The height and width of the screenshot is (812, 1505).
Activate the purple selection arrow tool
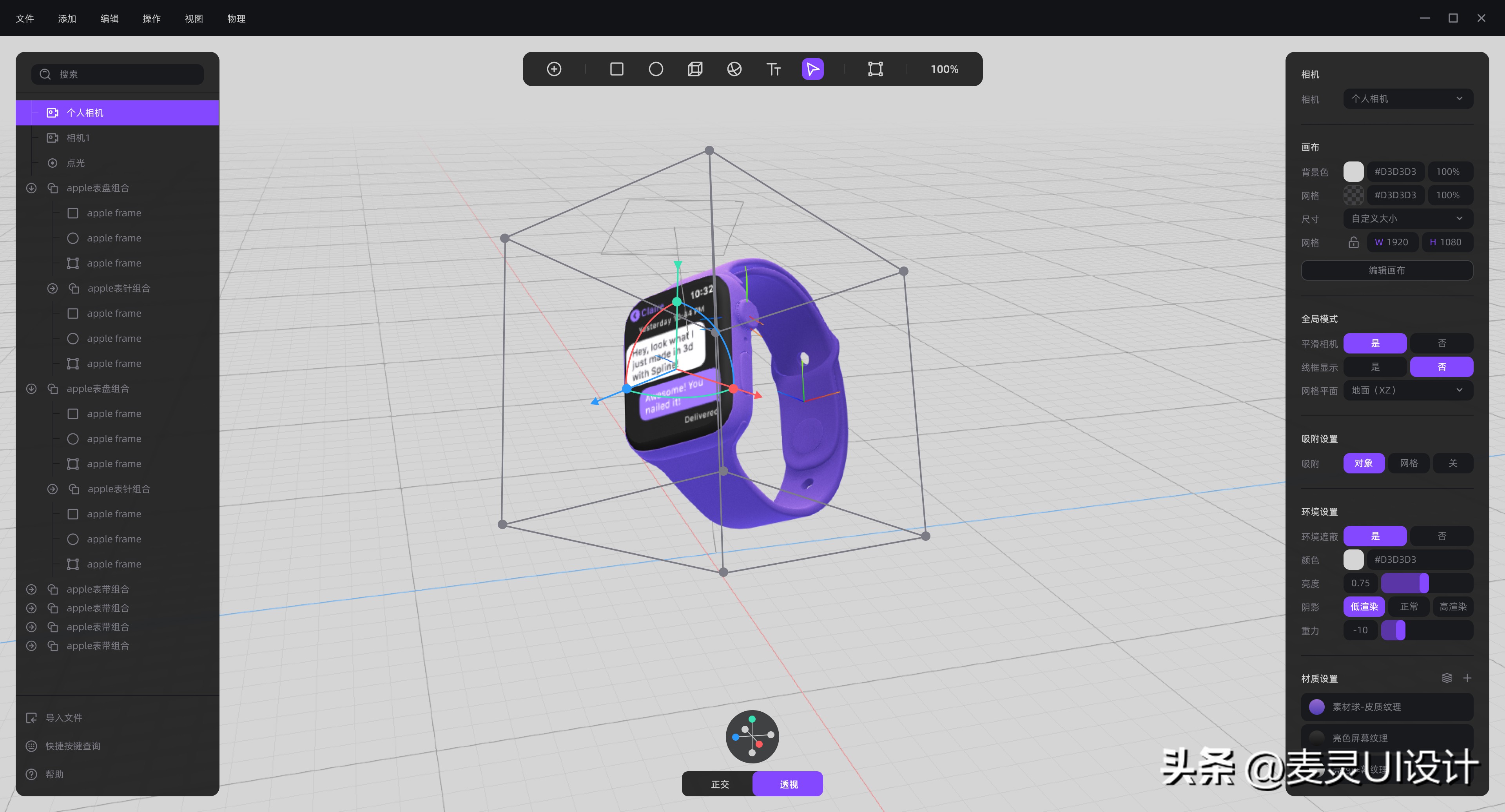tap(812, 69)
